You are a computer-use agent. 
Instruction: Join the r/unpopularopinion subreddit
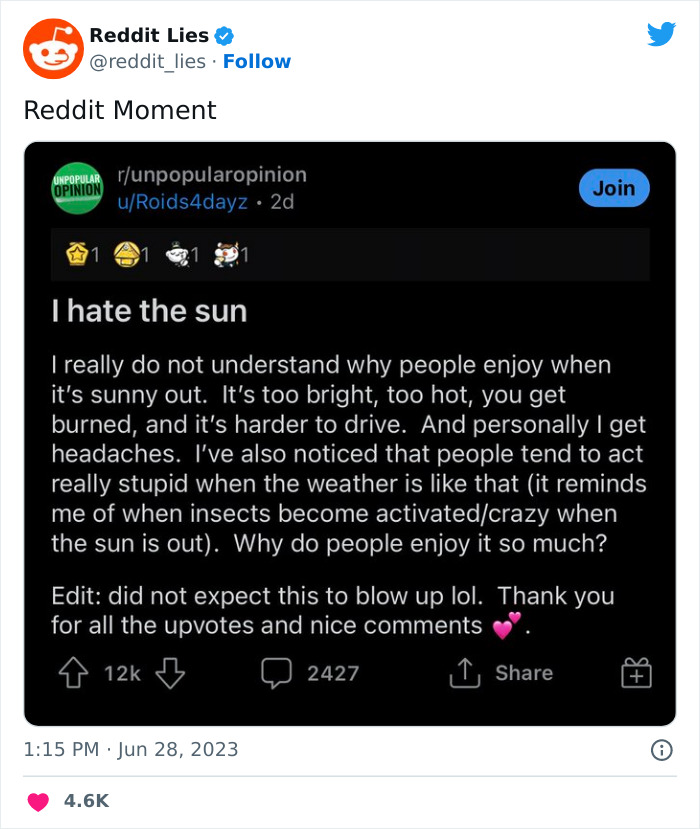tap(614, 188)
